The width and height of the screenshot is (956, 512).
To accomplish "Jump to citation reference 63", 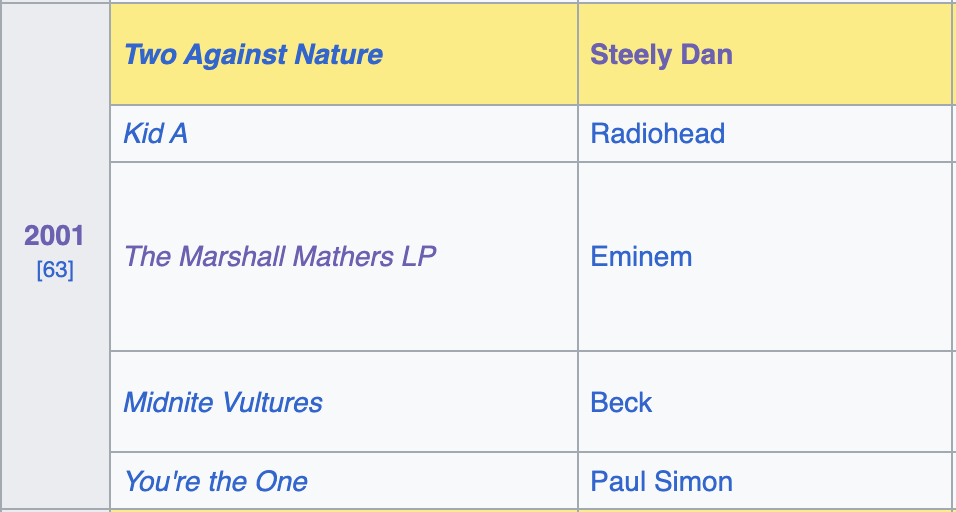I will [x=55, y=270].
